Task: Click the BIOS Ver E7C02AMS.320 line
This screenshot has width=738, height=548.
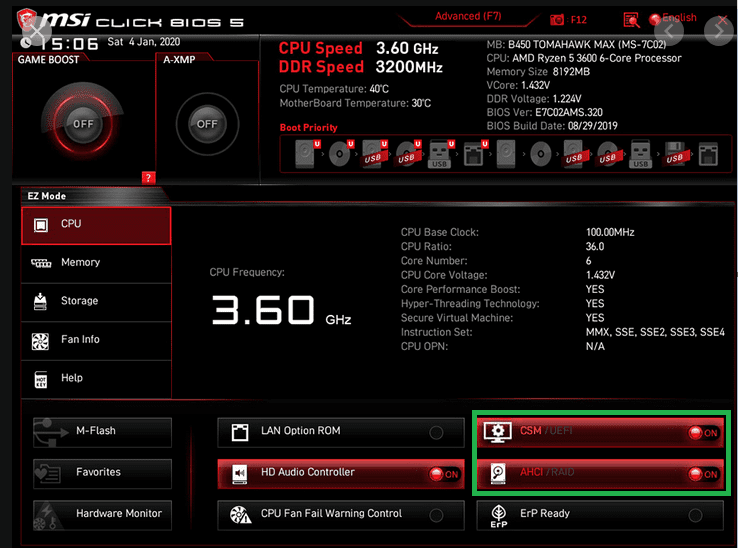Action: pos(545,113)
